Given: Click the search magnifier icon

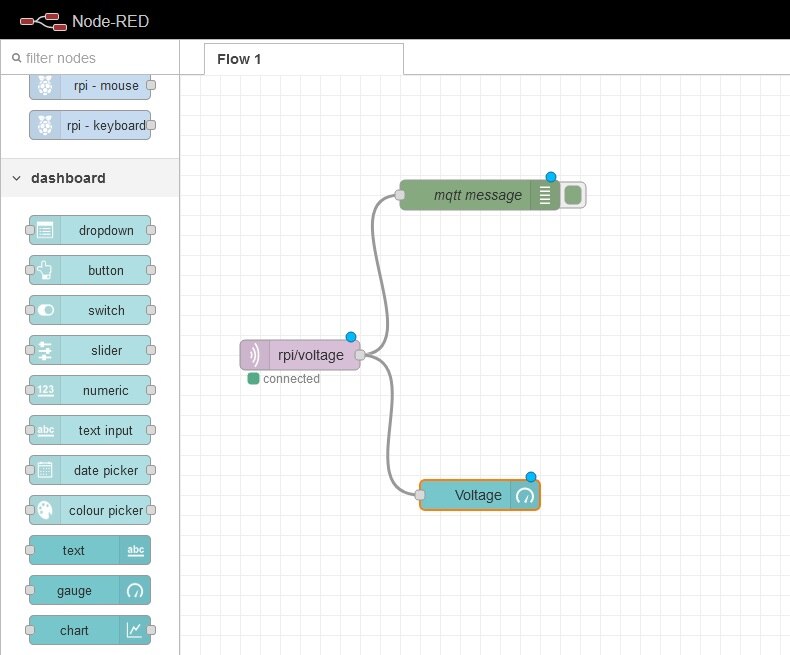Looking at the screenshot, I should pos(17,58).
